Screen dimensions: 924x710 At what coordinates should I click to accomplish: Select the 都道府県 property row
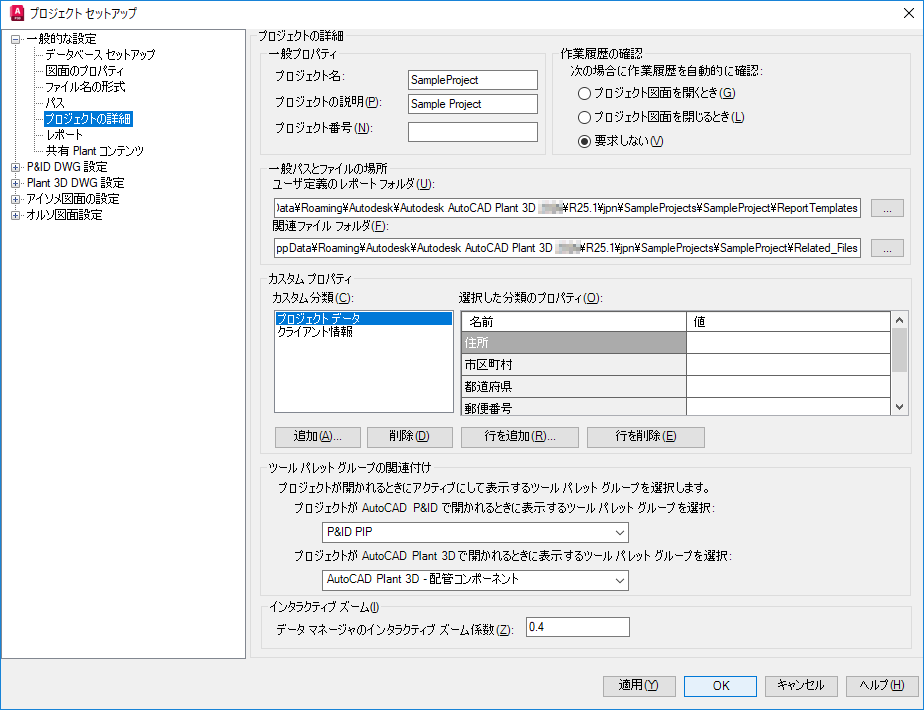574,387
